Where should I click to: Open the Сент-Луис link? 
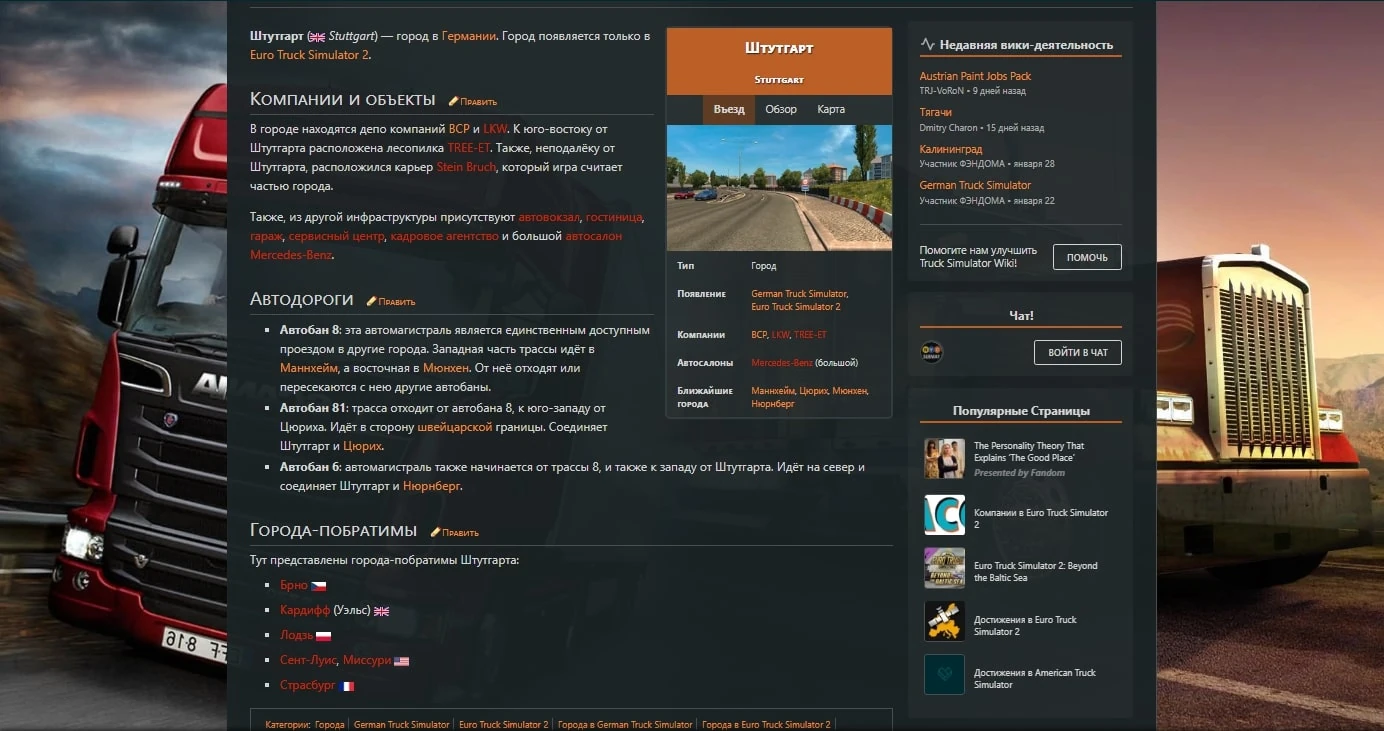[x=308, y=660]
